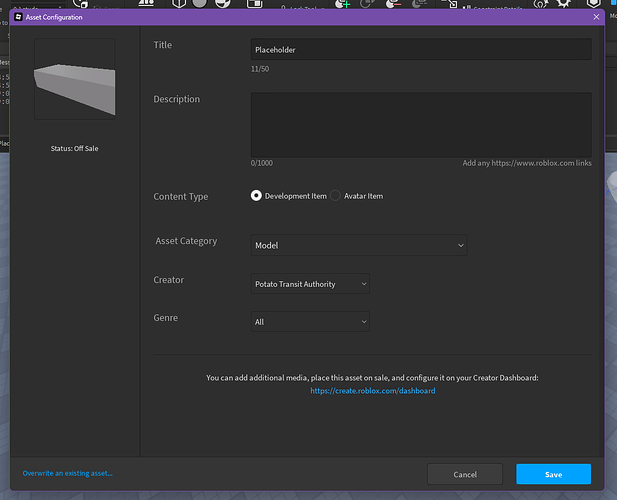Click the Genre label

(166, 317)
